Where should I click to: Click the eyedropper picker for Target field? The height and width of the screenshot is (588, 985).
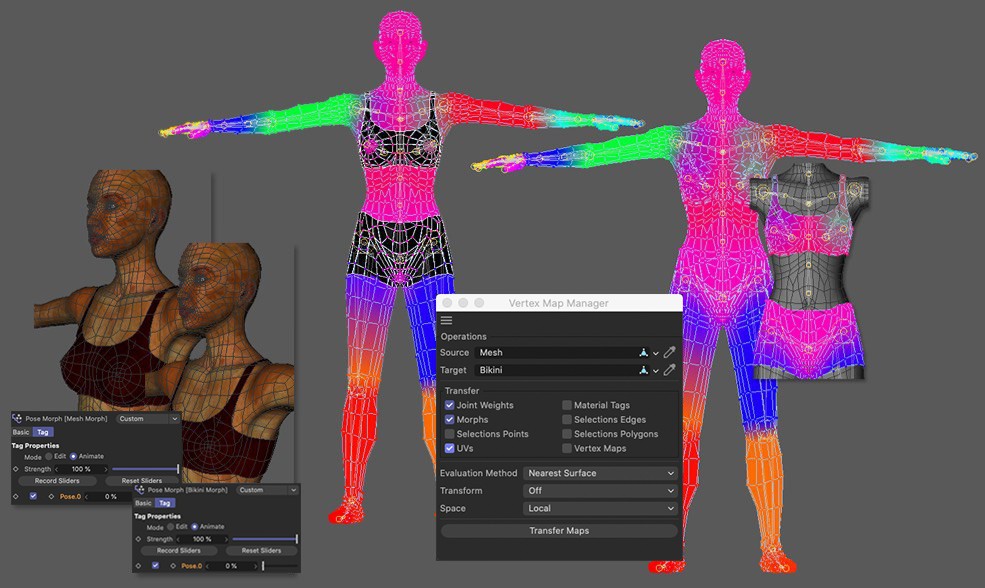670,371
